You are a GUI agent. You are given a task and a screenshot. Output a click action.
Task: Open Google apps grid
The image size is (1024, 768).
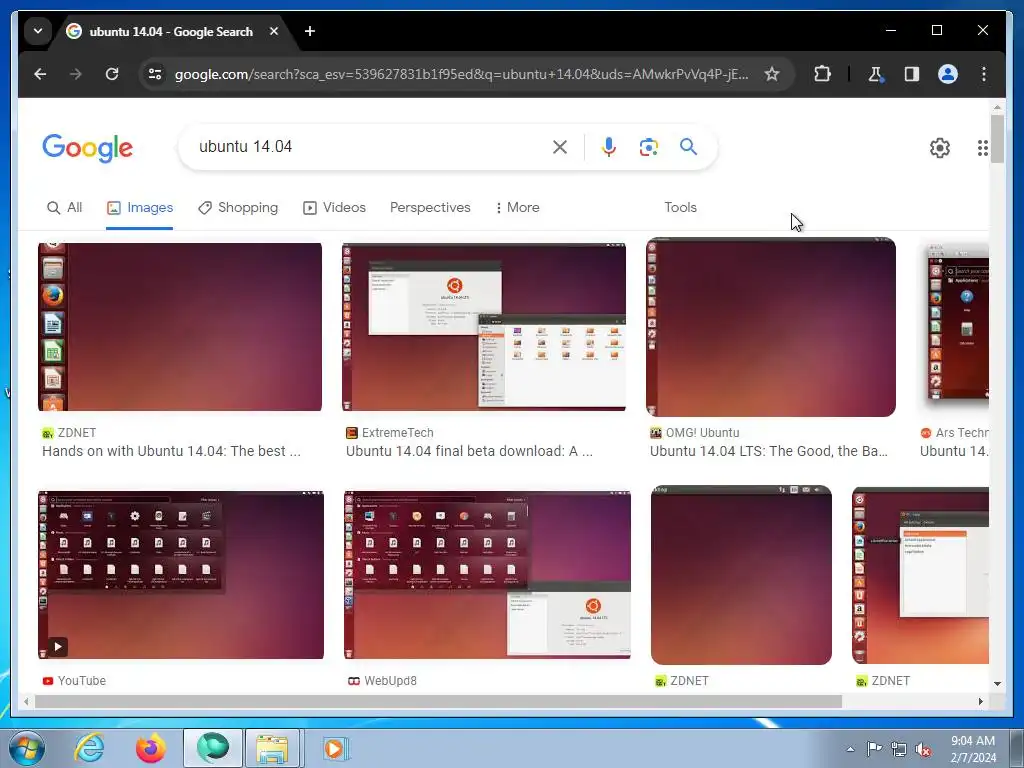[x=982, y=148]
